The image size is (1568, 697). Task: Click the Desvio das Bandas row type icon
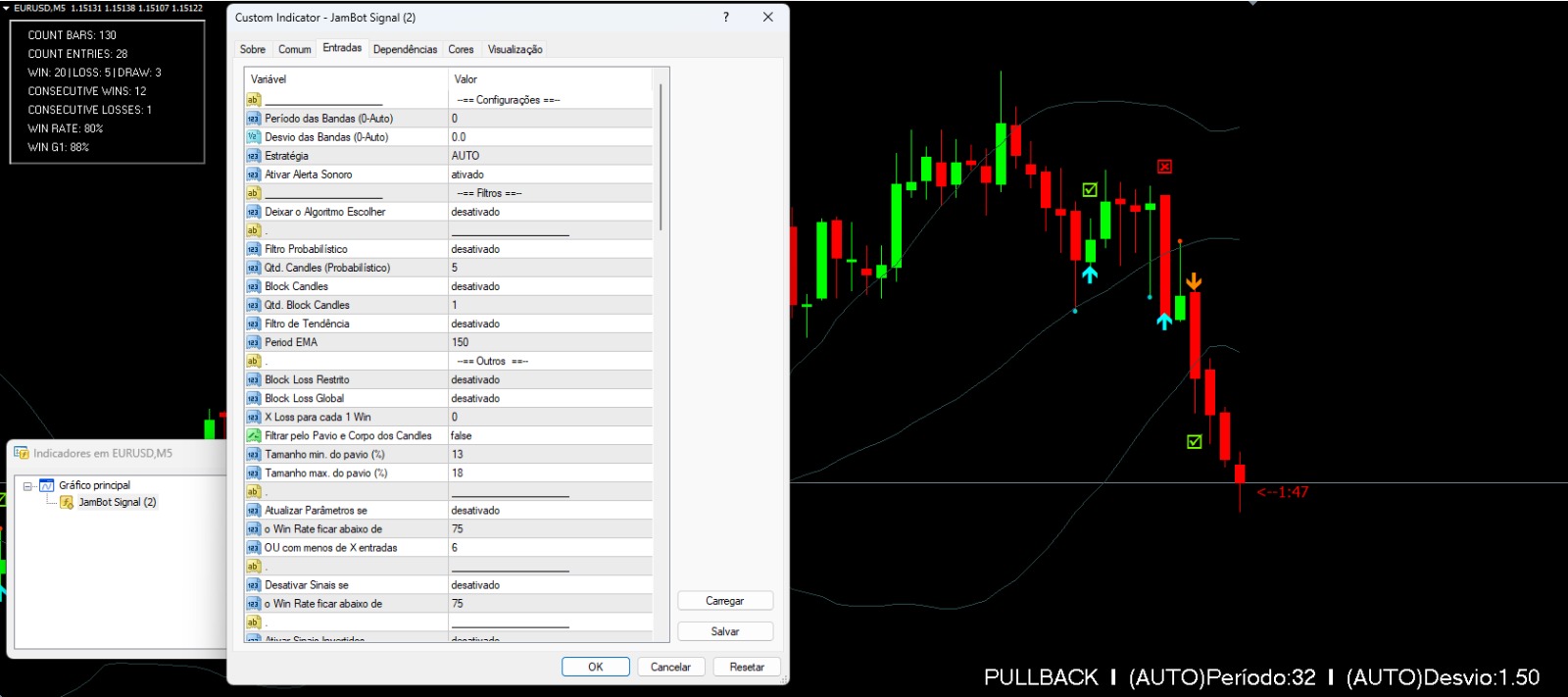(x=253, y=137)
